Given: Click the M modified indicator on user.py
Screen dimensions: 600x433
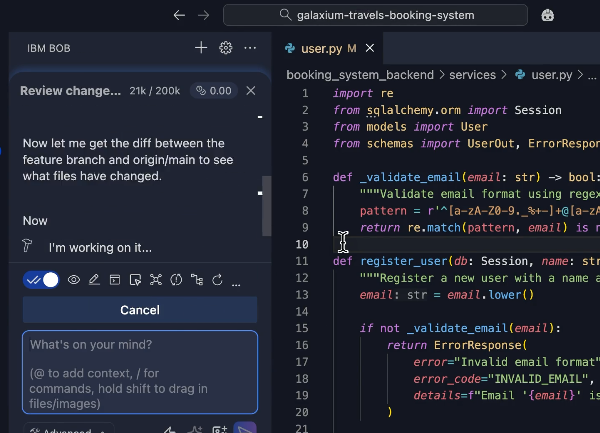Looking at the screenshot, I should coord(352,49).
